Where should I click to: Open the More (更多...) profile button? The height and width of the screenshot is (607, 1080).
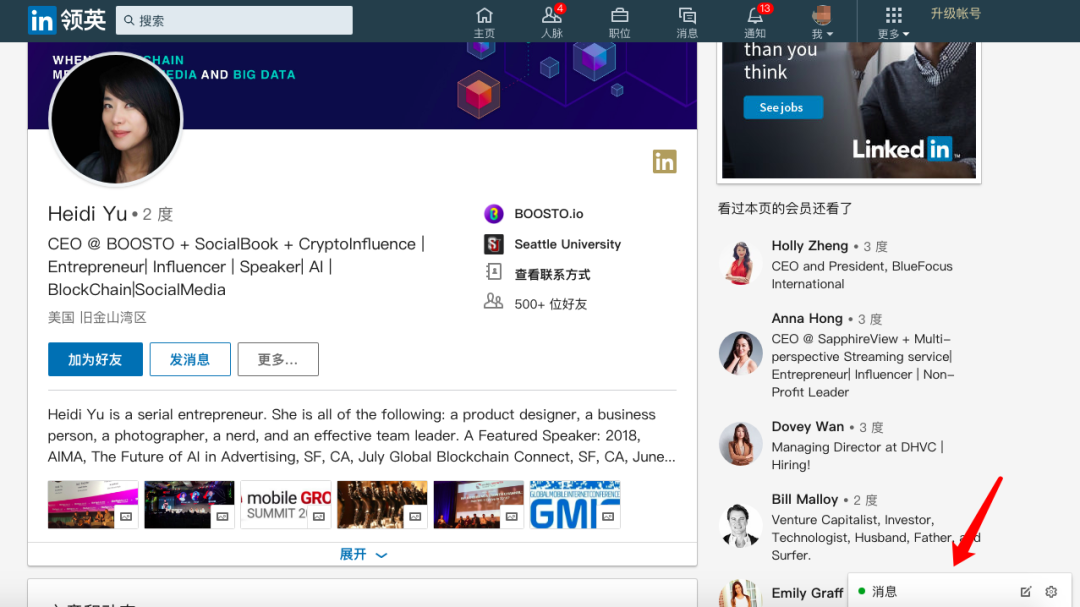[278, 359]
